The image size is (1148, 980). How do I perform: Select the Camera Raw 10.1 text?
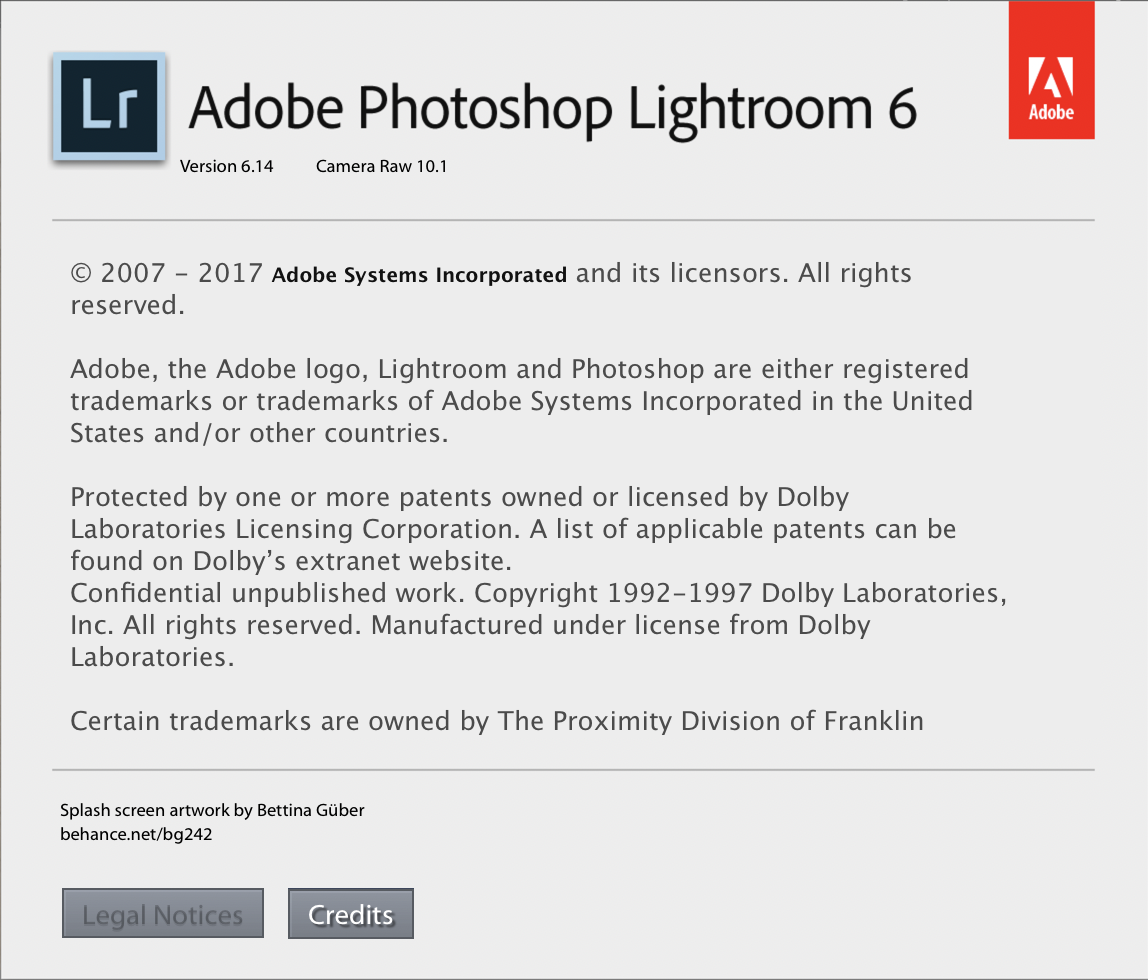tap(381, 166)
